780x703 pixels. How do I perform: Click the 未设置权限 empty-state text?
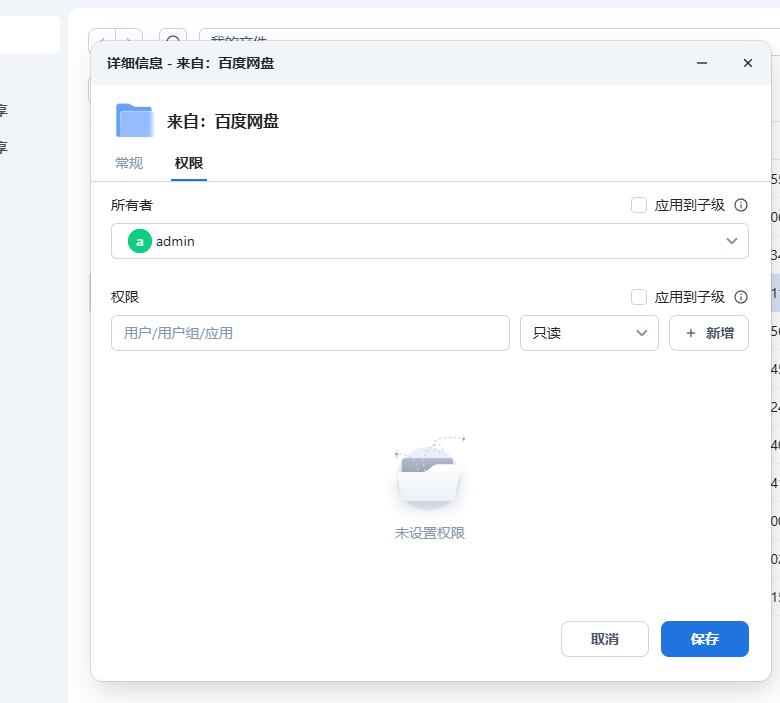point(430,533)
